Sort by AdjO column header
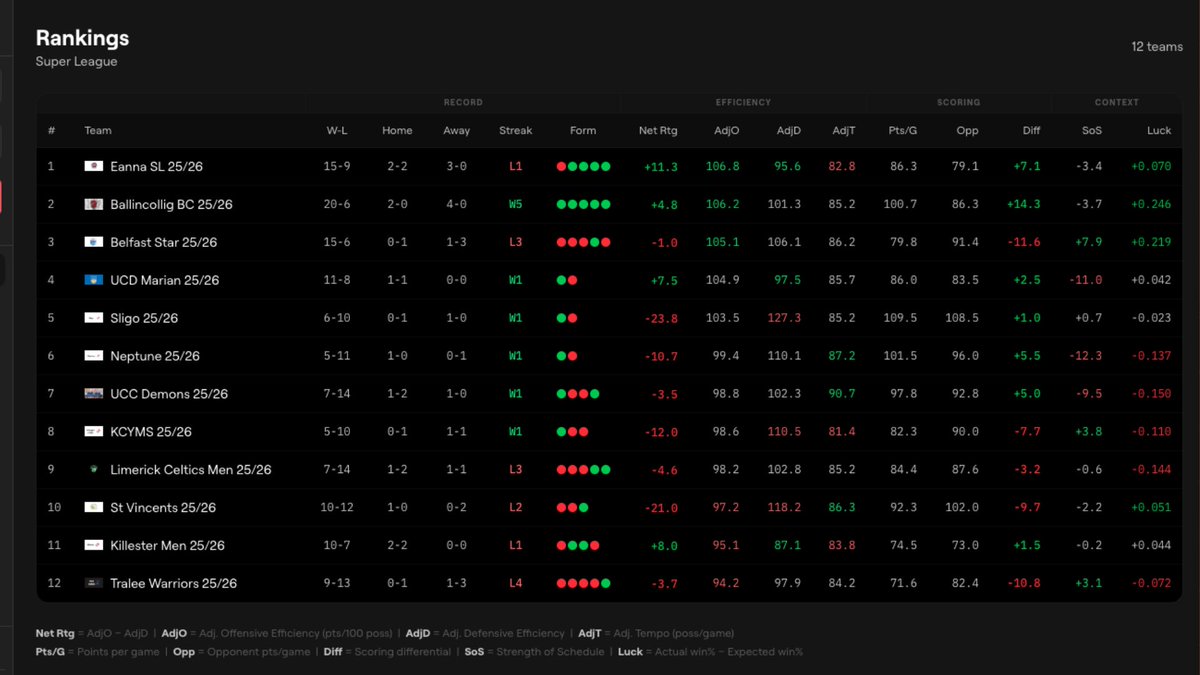1200x675 pixels. pyautogui.click(x=727, y=131)
